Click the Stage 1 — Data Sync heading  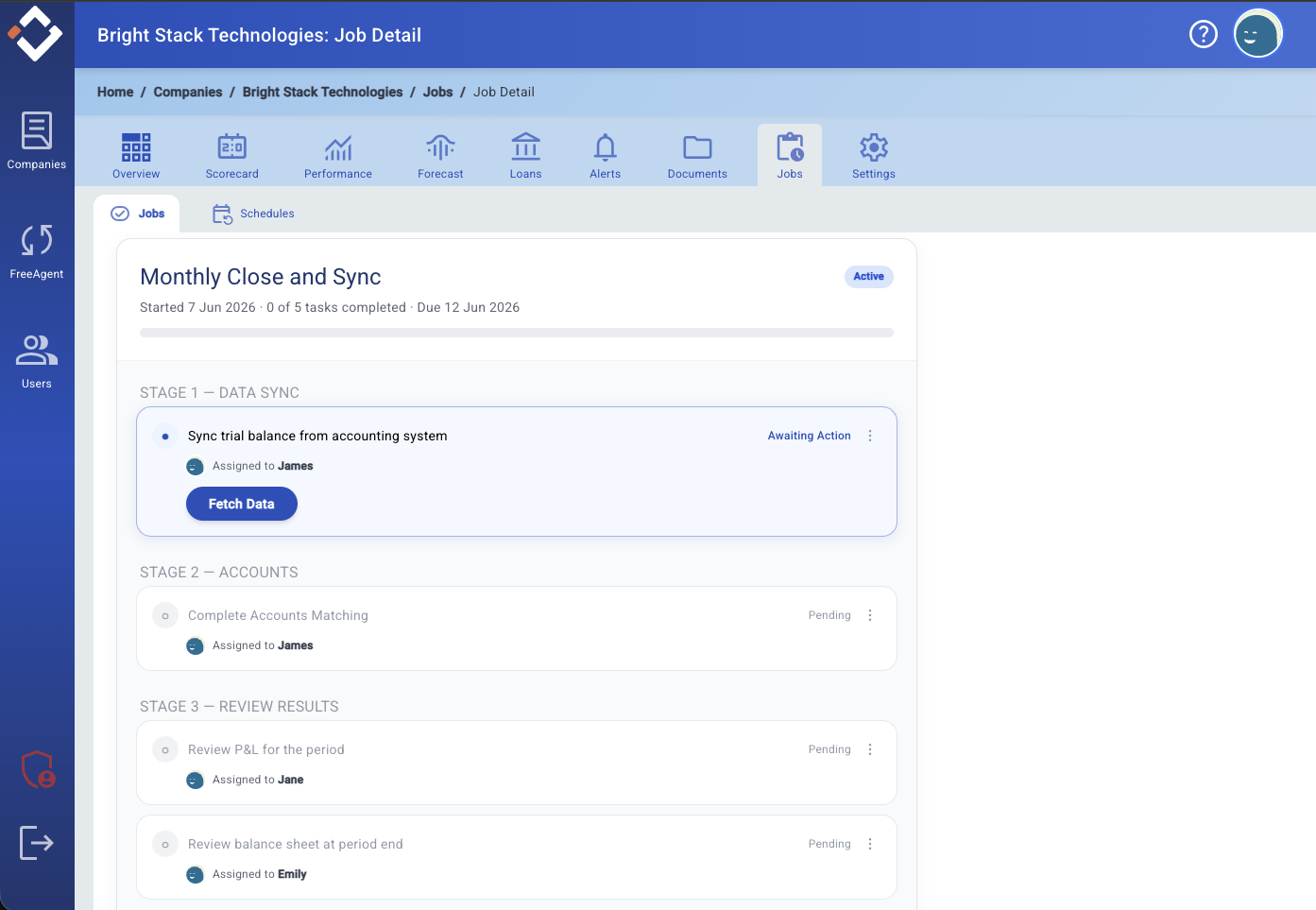[219, 393]
